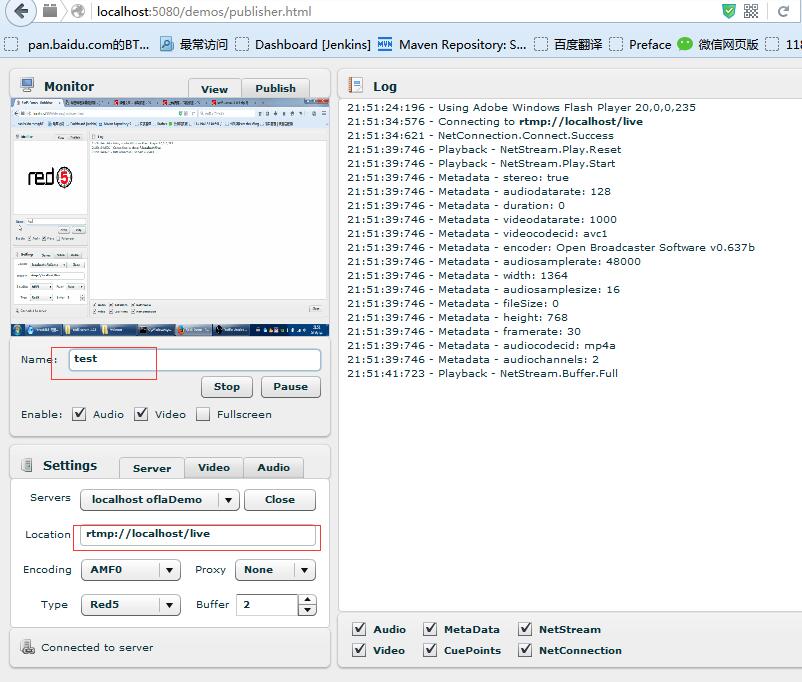
Task: Increase the Buffer value stepper
Action: (307, 599)
